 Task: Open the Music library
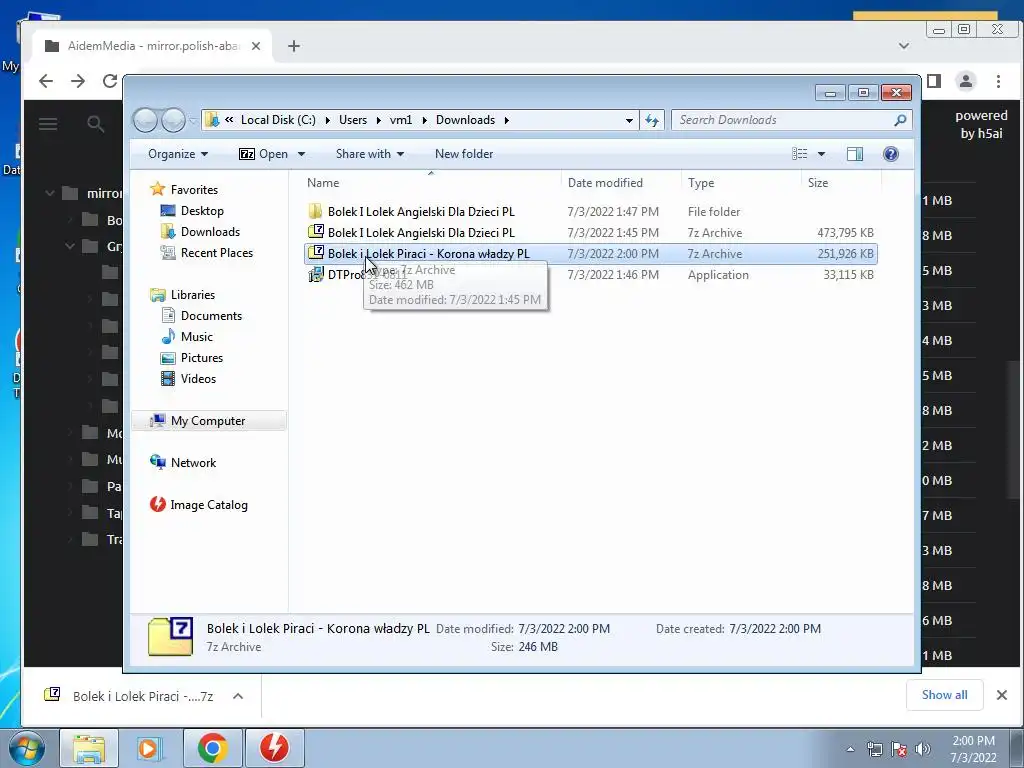[x=197, y=337]
